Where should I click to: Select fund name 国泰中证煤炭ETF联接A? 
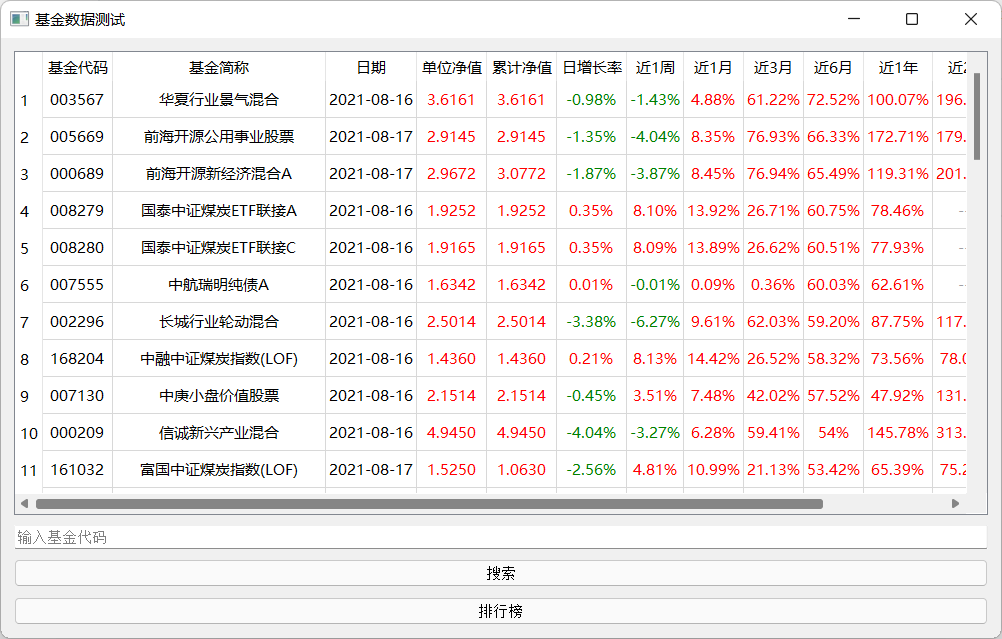(x=219, y=211)
